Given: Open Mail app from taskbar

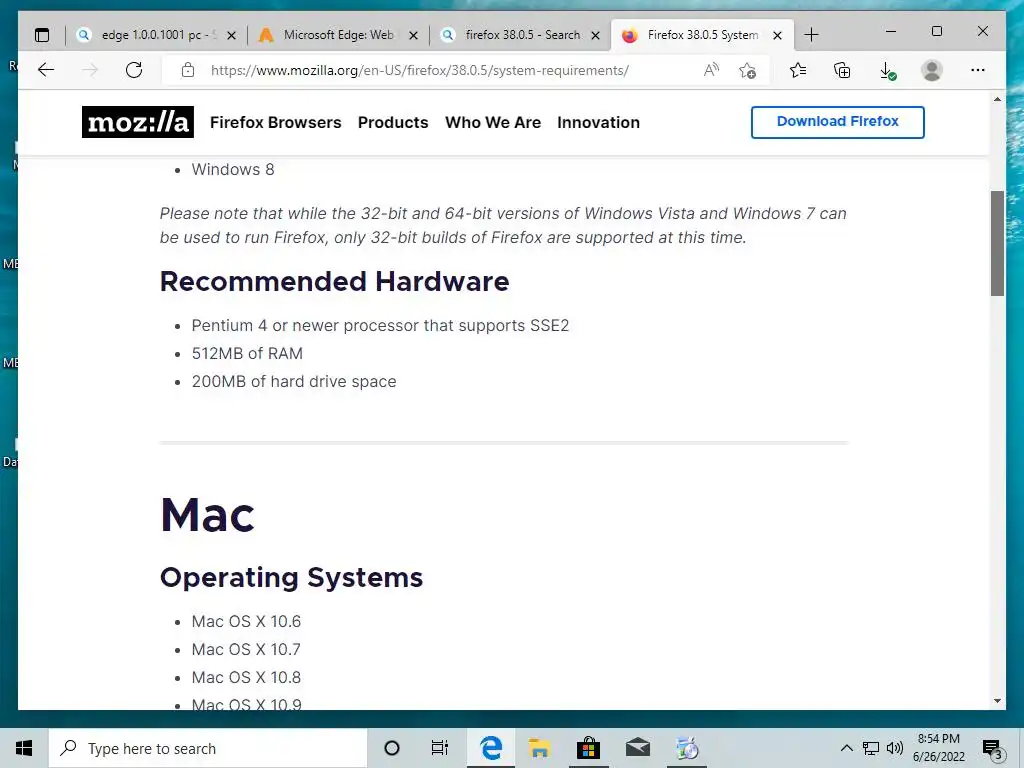Looking at the screenshot, I should click(x=637, y=748).
